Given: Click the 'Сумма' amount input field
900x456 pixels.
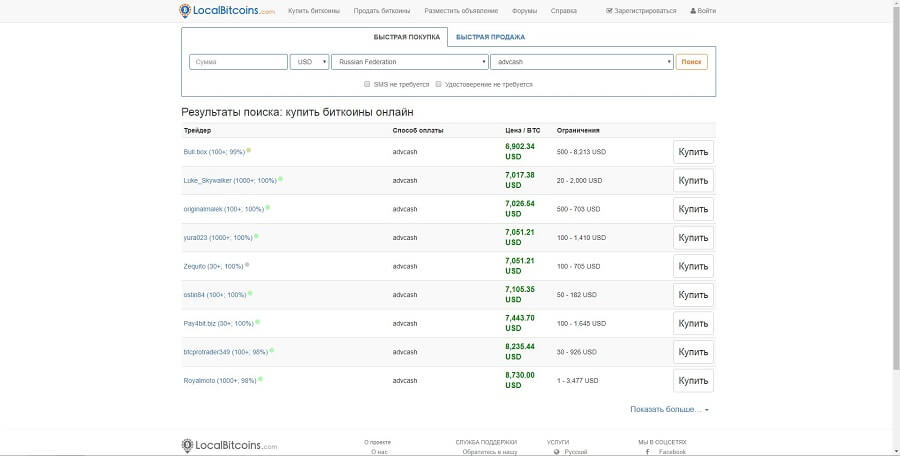Looking at the screenshot, I should click(x=238, y=62).
